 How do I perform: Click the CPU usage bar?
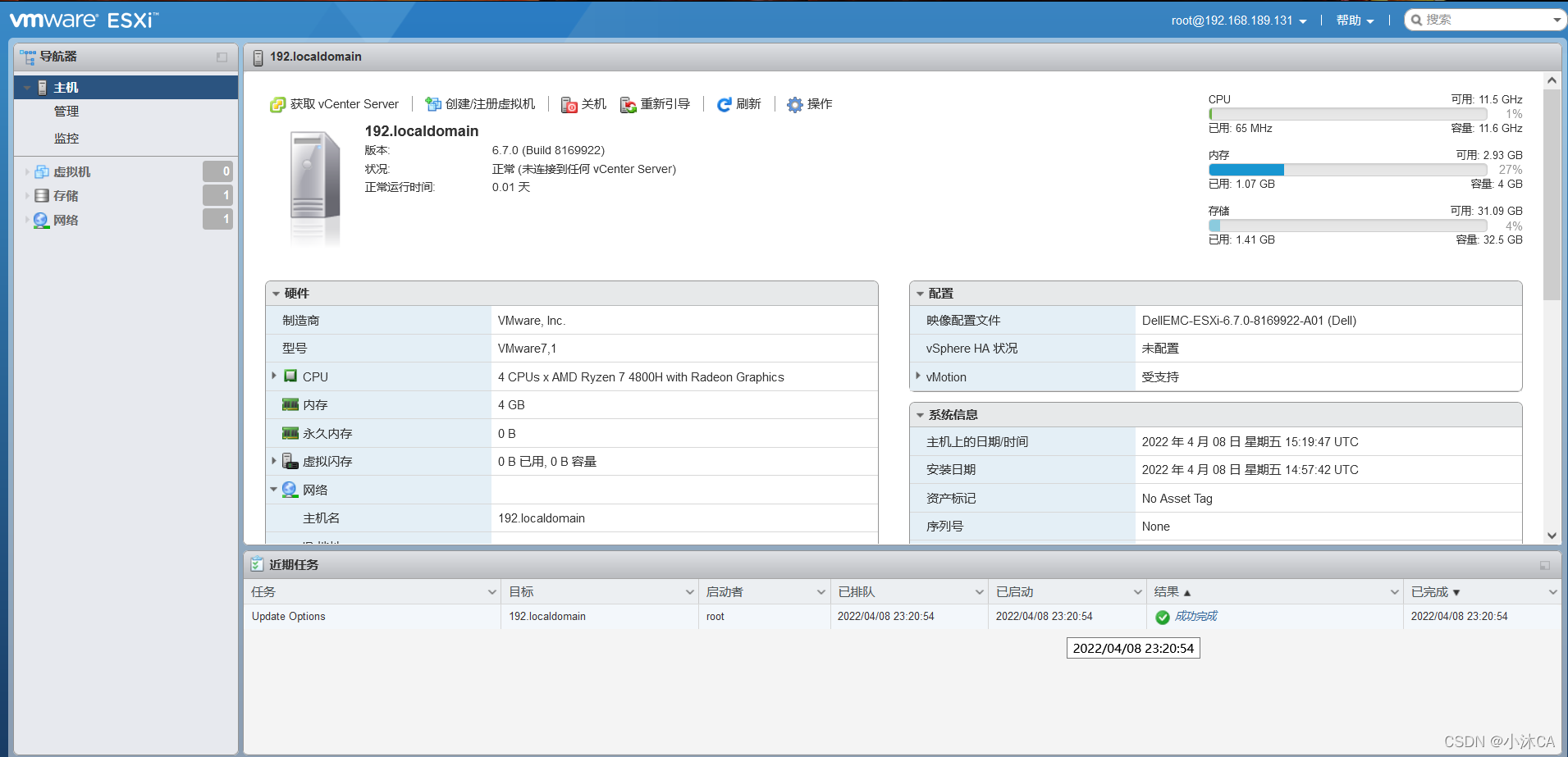click(x=1348, y=114)
